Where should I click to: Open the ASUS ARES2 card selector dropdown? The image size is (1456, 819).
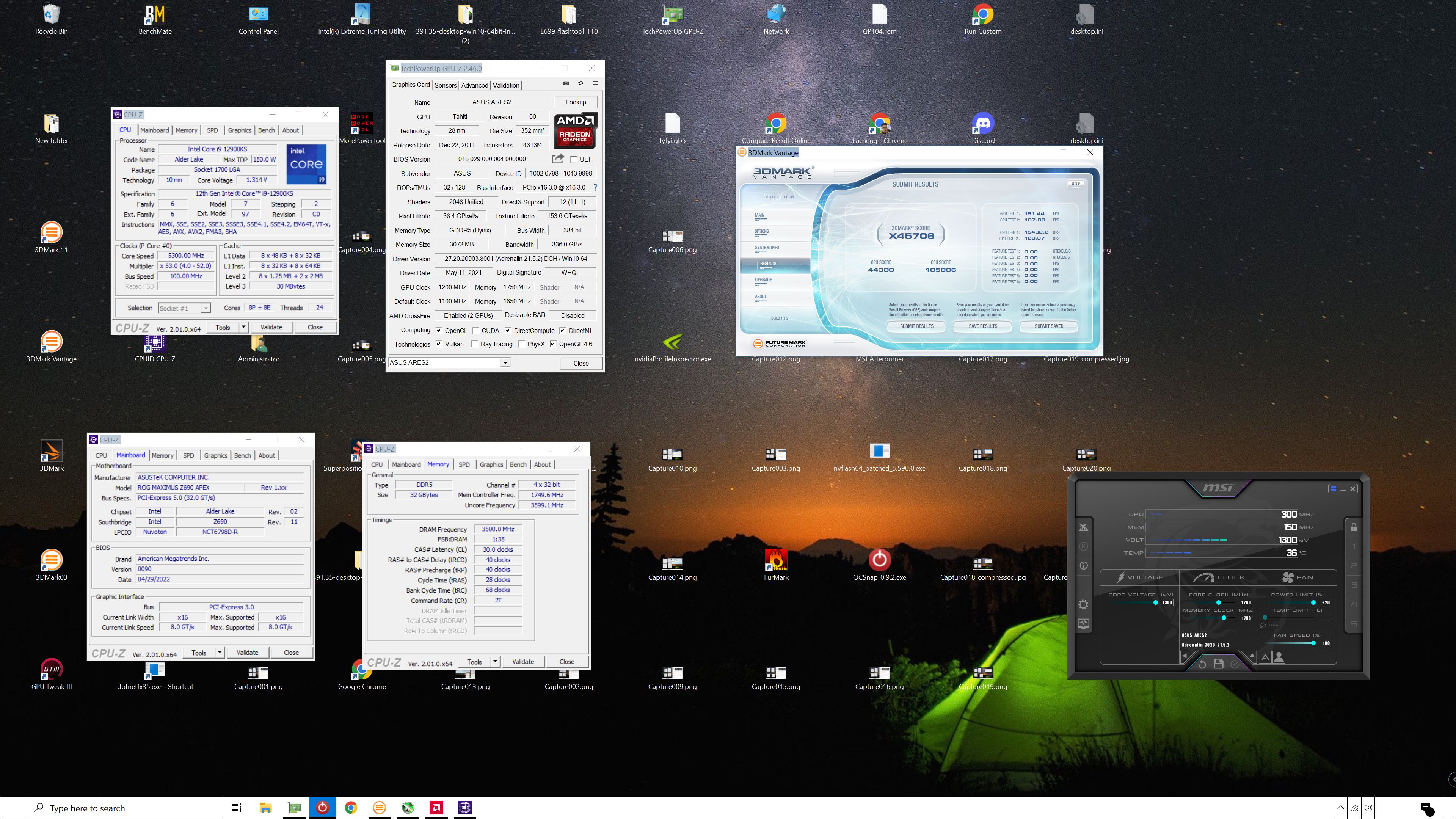click(505, 363)
